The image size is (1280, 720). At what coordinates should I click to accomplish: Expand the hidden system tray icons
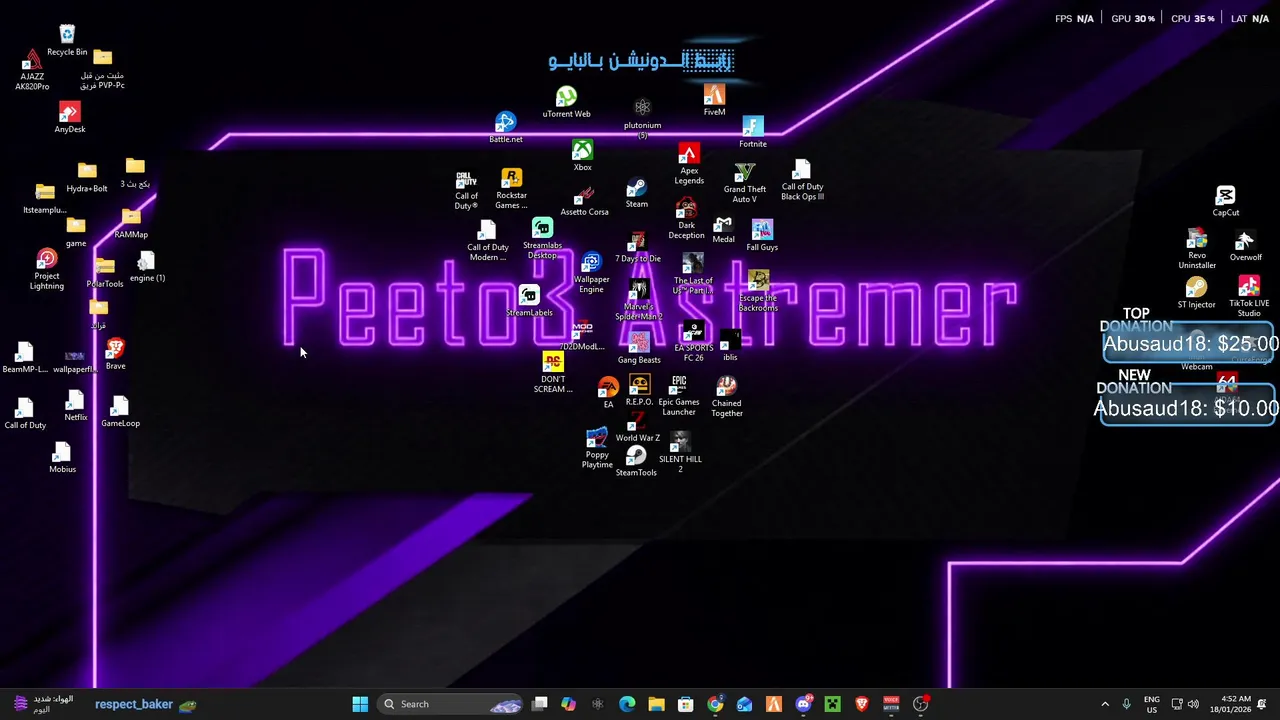pyautogui.click(x=1105, y=704)
